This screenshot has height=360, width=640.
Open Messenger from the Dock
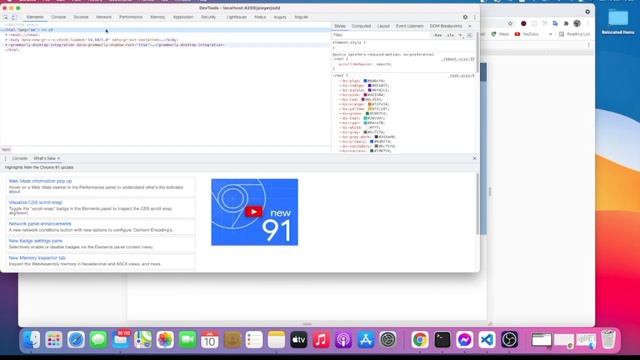coord(464,340)
